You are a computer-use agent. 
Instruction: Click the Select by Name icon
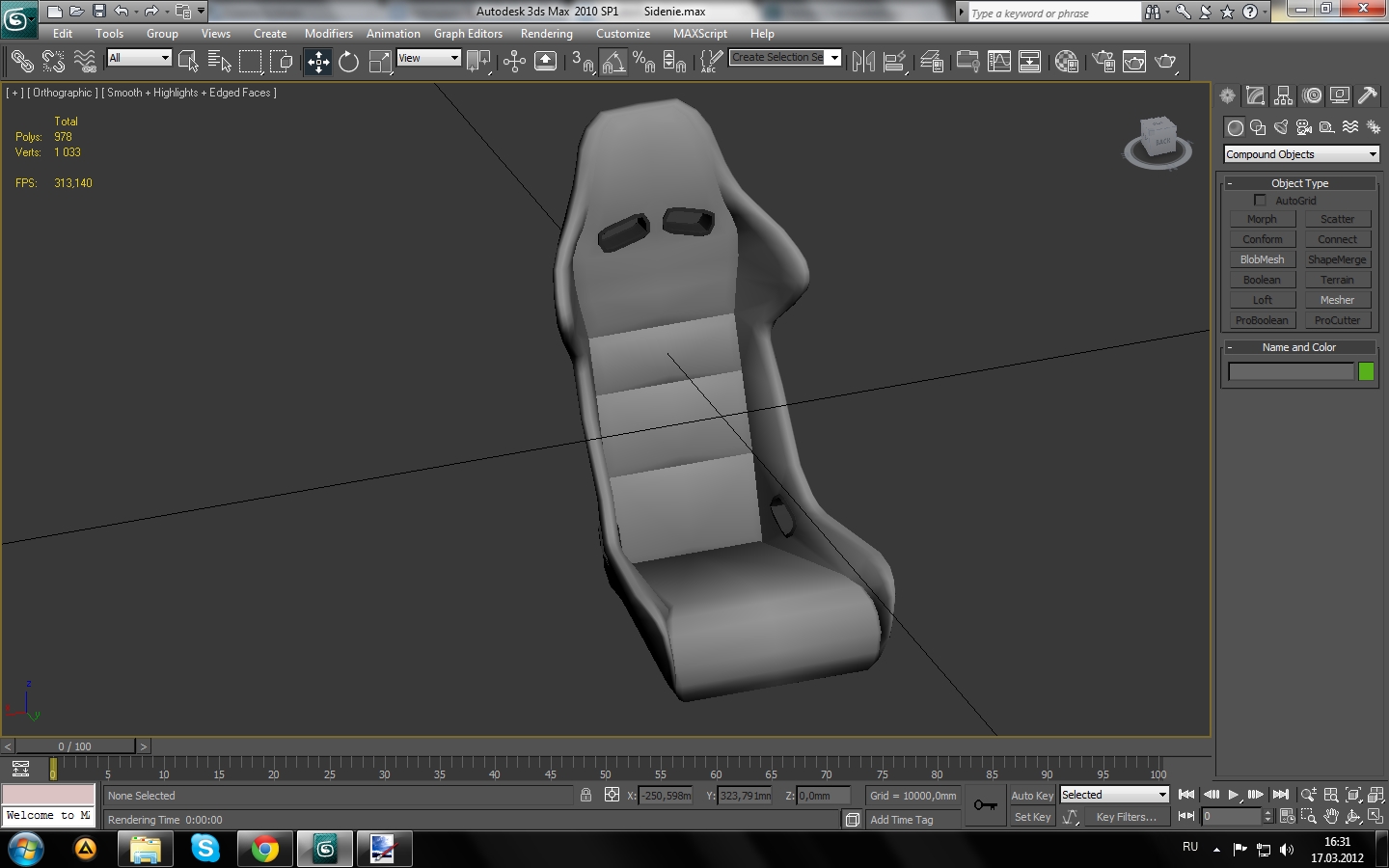coord(219,63)
